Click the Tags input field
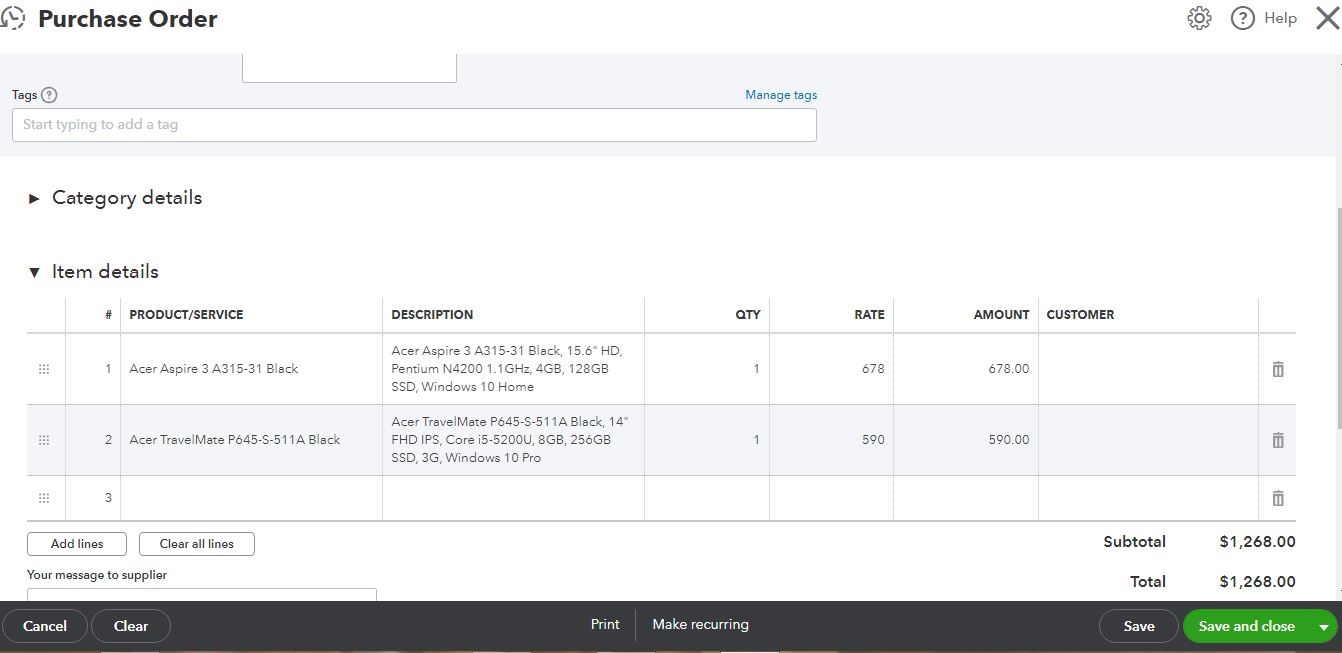 coord(414,125)
